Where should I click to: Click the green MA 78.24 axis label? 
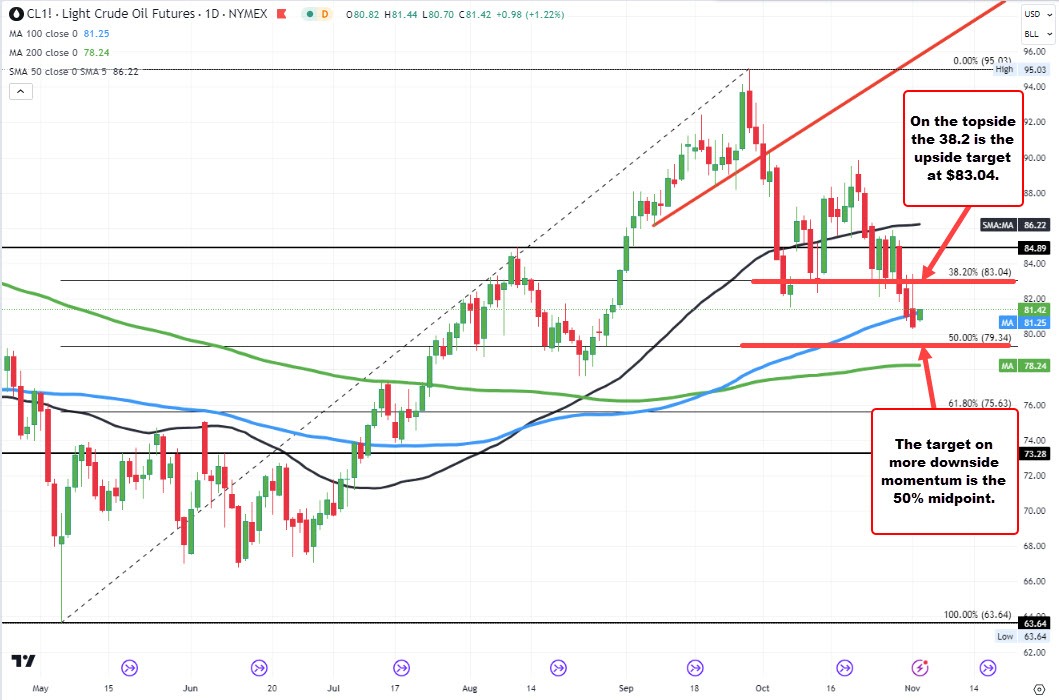[1025, 366]
